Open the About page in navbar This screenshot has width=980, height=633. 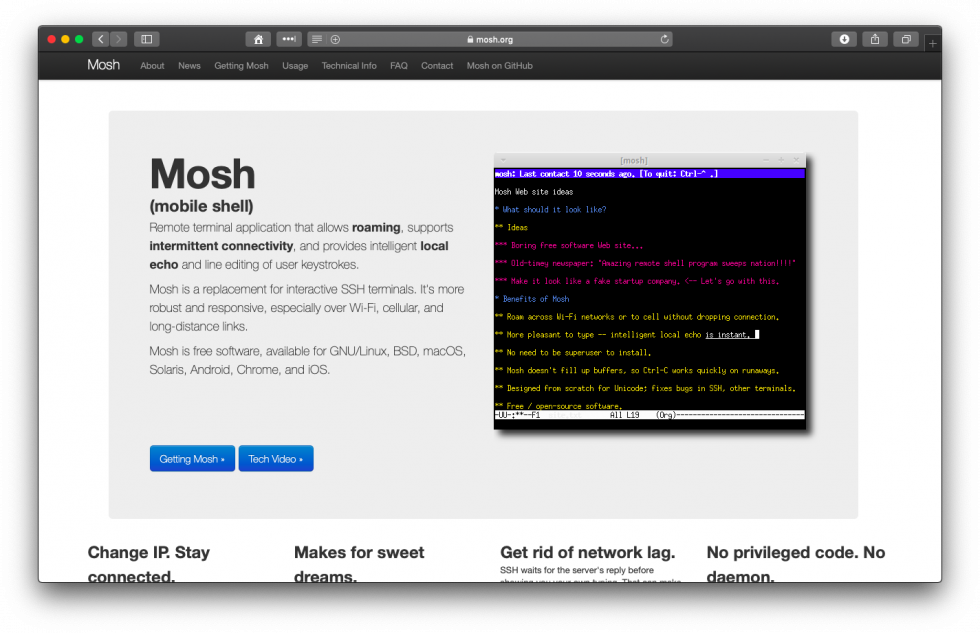(152, 66)
